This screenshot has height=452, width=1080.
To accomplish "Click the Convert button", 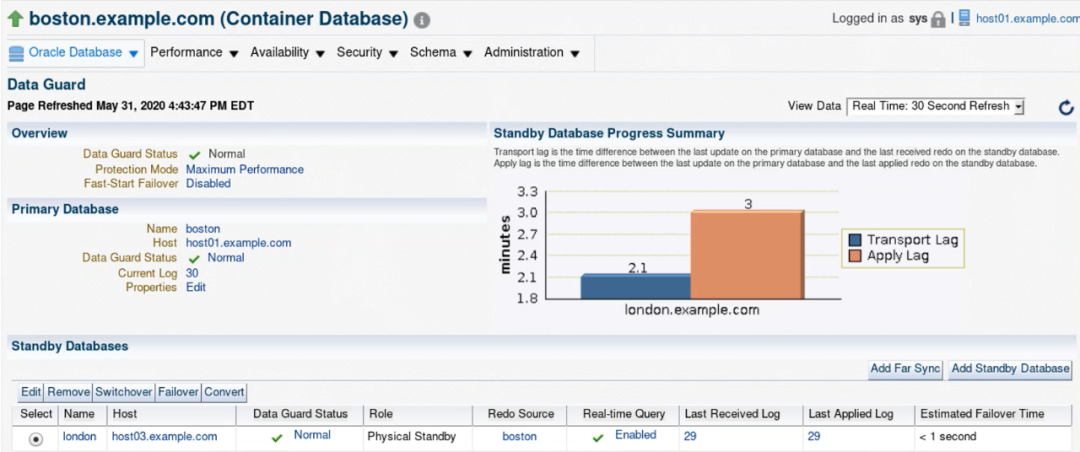I will (x=225, y=392).
